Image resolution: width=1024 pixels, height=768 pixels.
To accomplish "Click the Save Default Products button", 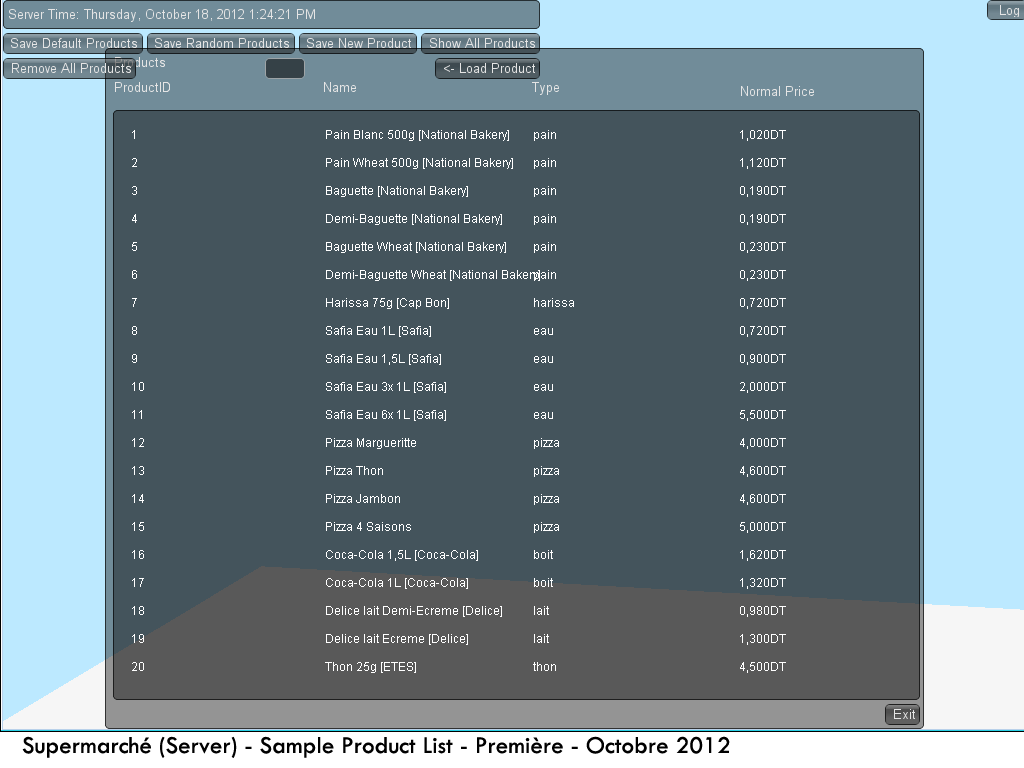I will point(73,44).
